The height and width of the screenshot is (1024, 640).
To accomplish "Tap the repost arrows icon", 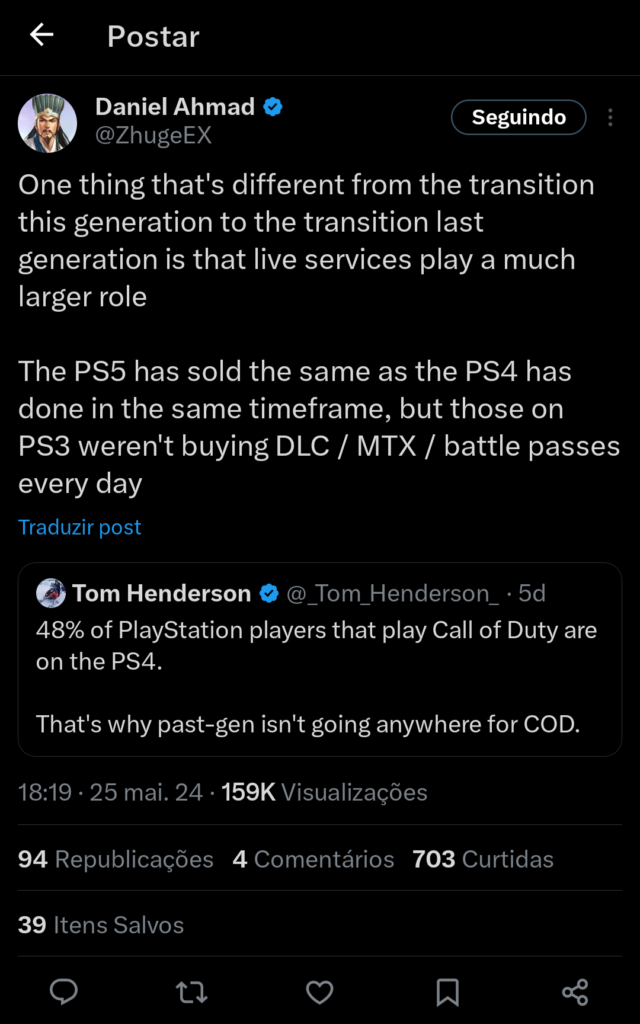I will pos(191,991).
